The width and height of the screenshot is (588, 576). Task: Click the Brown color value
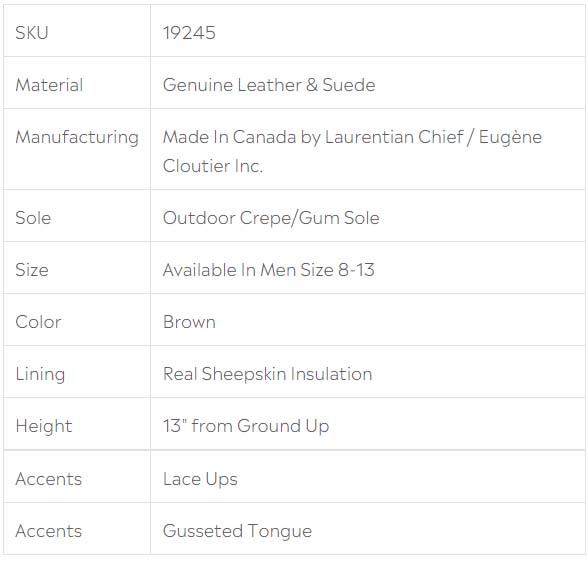point(189,322)
